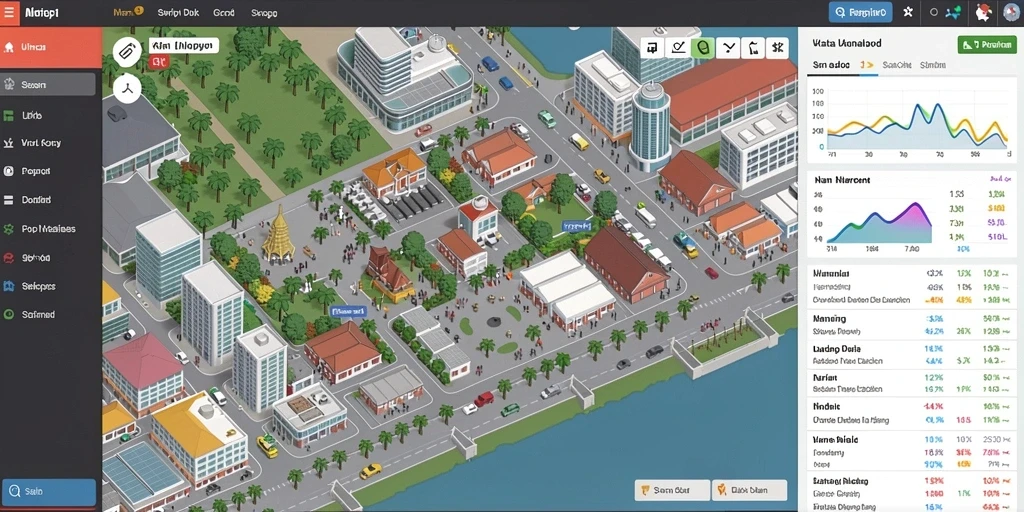Click the stacked-bars icon beside 'Donfed'
1024x512 pixels.
8,200
